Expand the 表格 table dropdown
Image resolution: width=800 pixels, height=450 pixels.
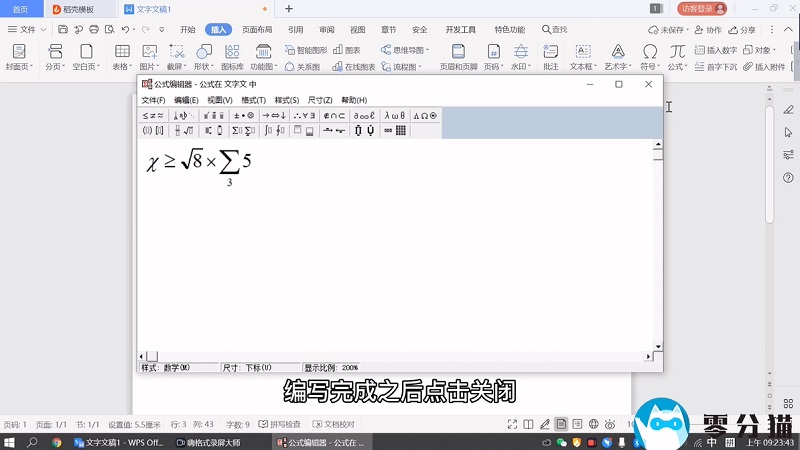(122, 67)
